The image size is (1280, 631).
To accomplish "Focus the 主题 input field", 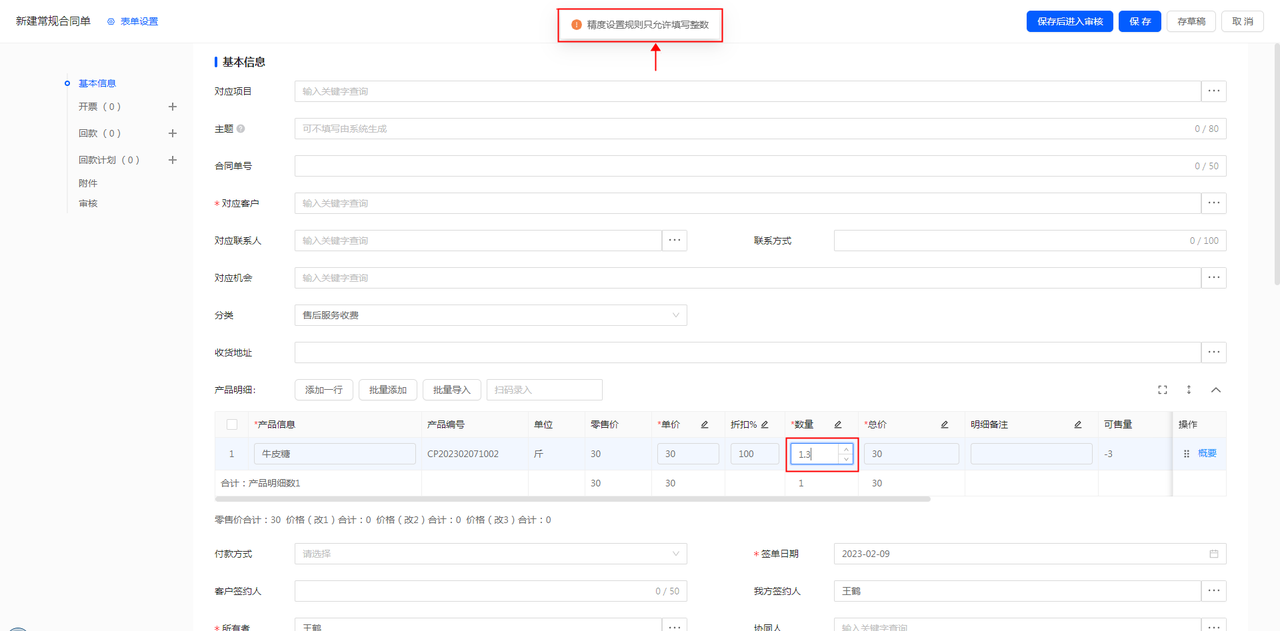I will [760, 129].
